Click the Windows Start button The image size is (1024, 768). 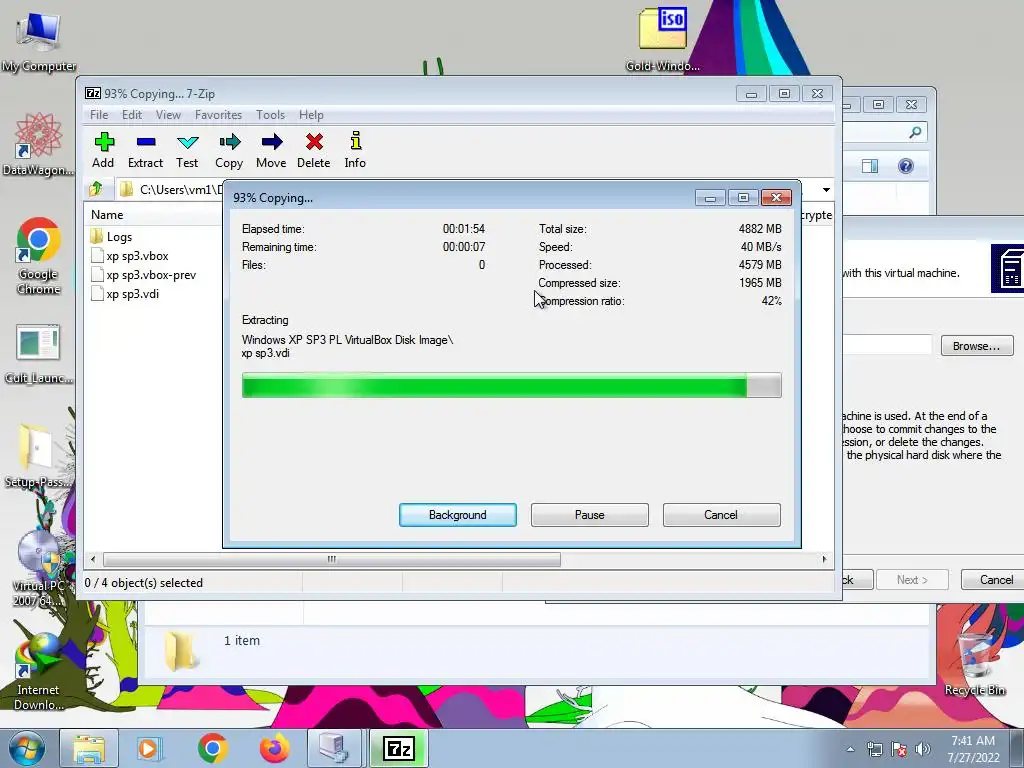click(x=26, y=748)
